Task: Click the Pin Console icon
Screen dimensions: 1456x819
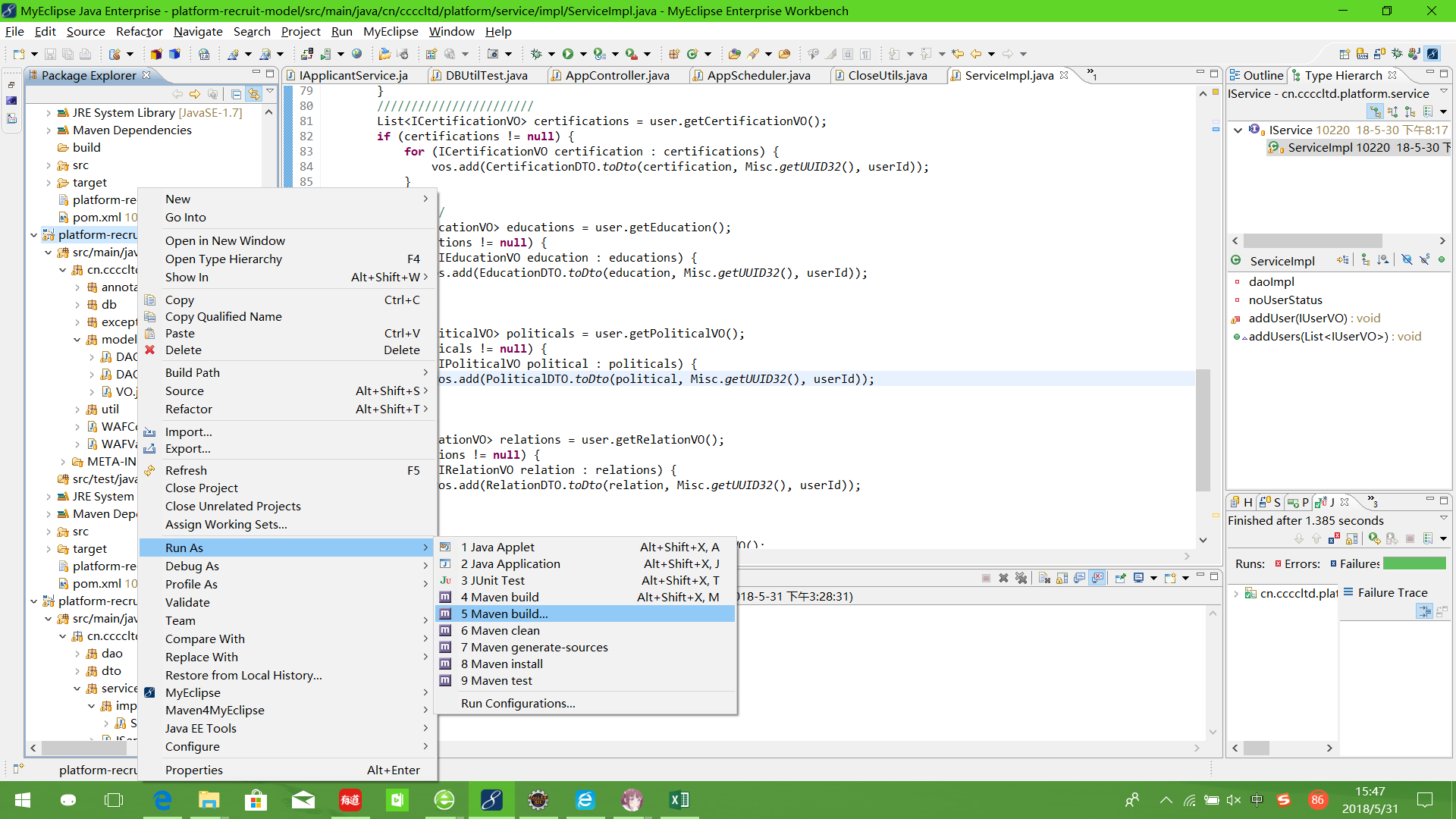Action: 1120,578
